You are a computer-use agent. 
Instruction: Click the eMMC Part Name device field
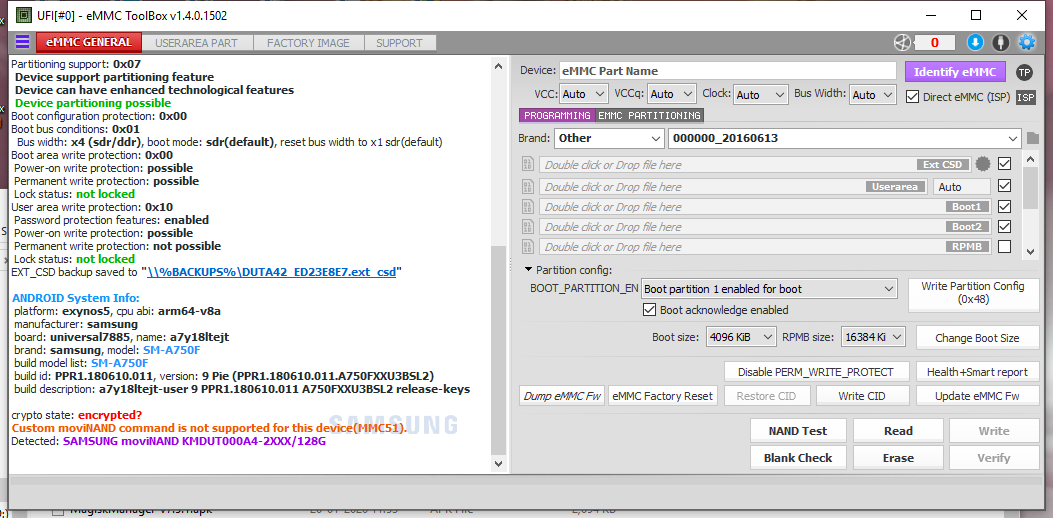727,71
